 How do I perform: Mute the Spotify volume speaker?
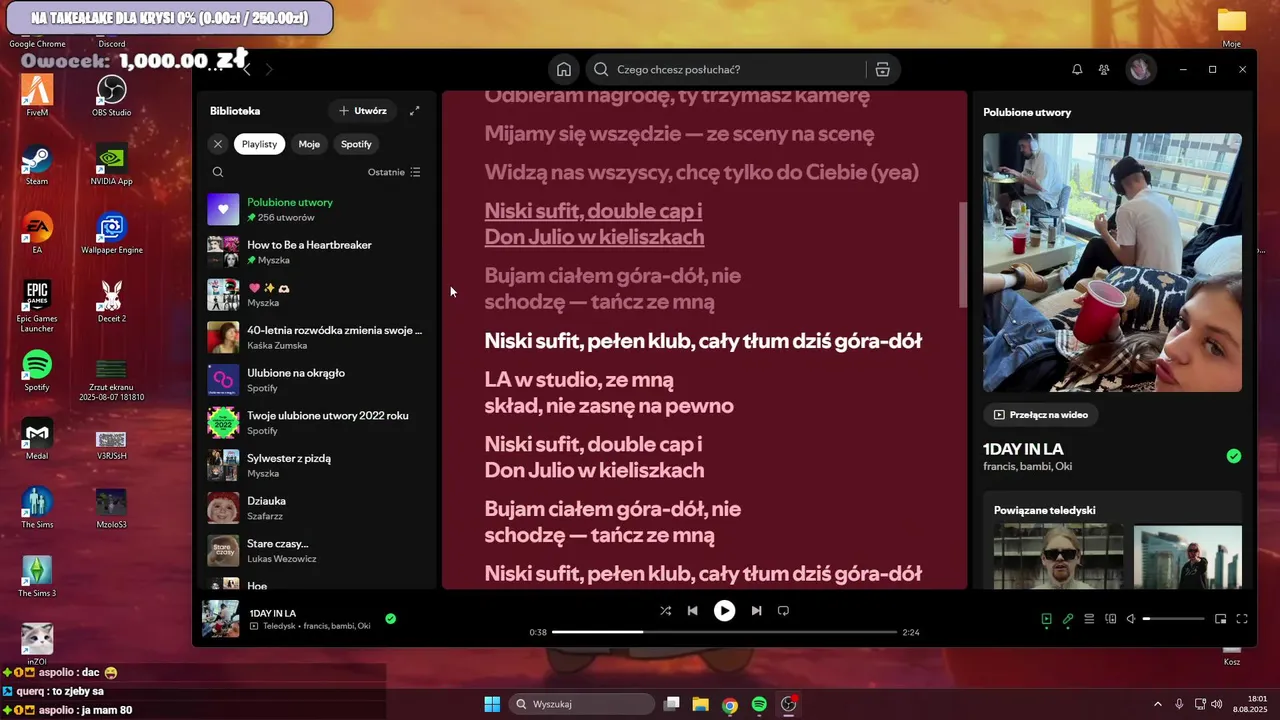pyautogui.click(x=1131, y=619)
